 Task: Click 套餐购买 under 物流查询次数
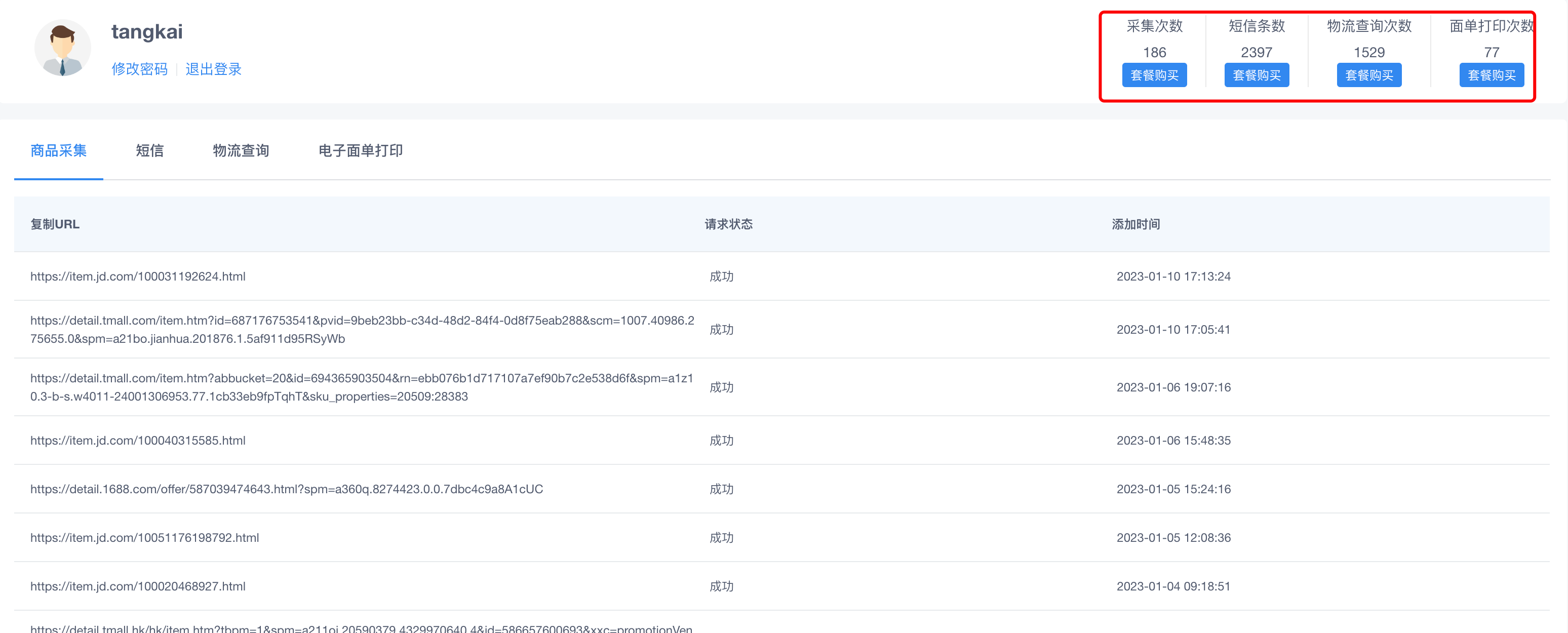1369,75
